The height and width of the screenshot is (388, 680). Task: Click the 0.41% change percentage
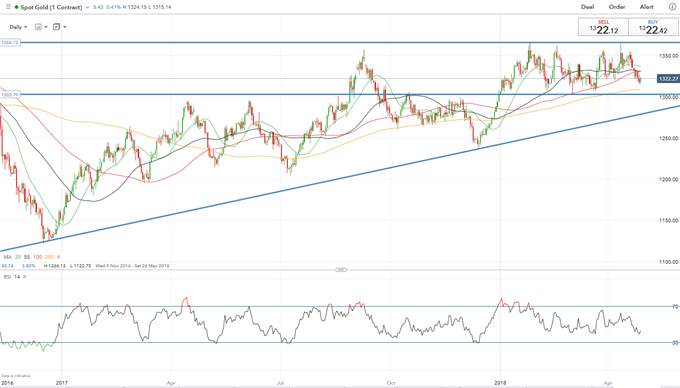[114, 7]
